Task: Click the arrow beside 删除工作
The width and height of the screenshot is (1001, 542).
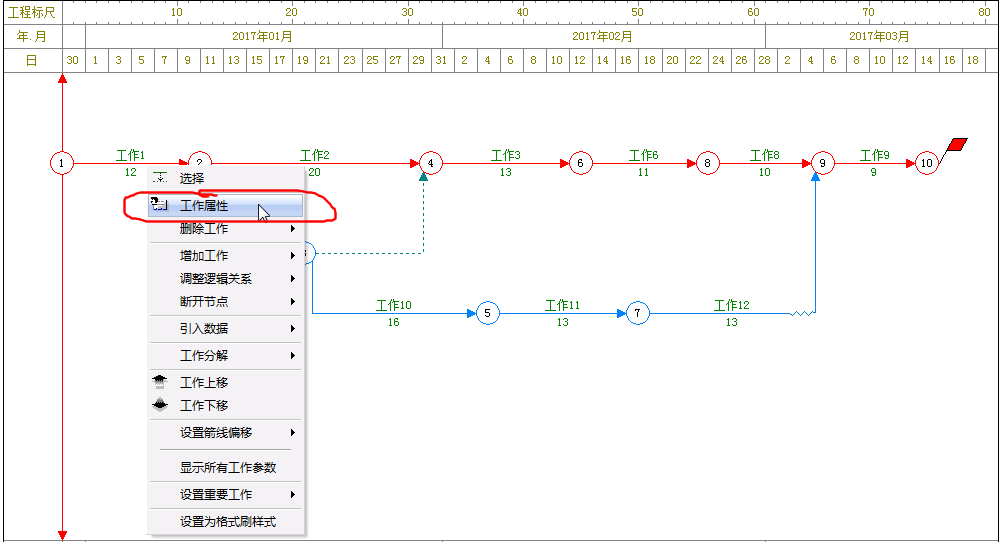Action: [x=292, y=229]
